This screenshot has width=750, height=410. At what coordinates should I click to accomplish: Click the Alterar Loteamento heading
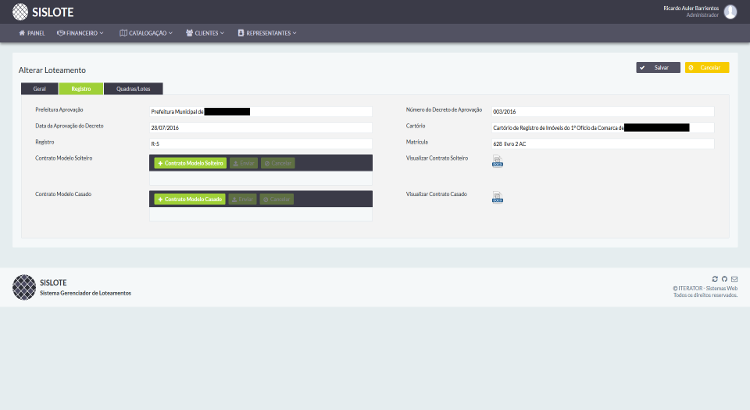pyautogui.click(x=52, y=70)
